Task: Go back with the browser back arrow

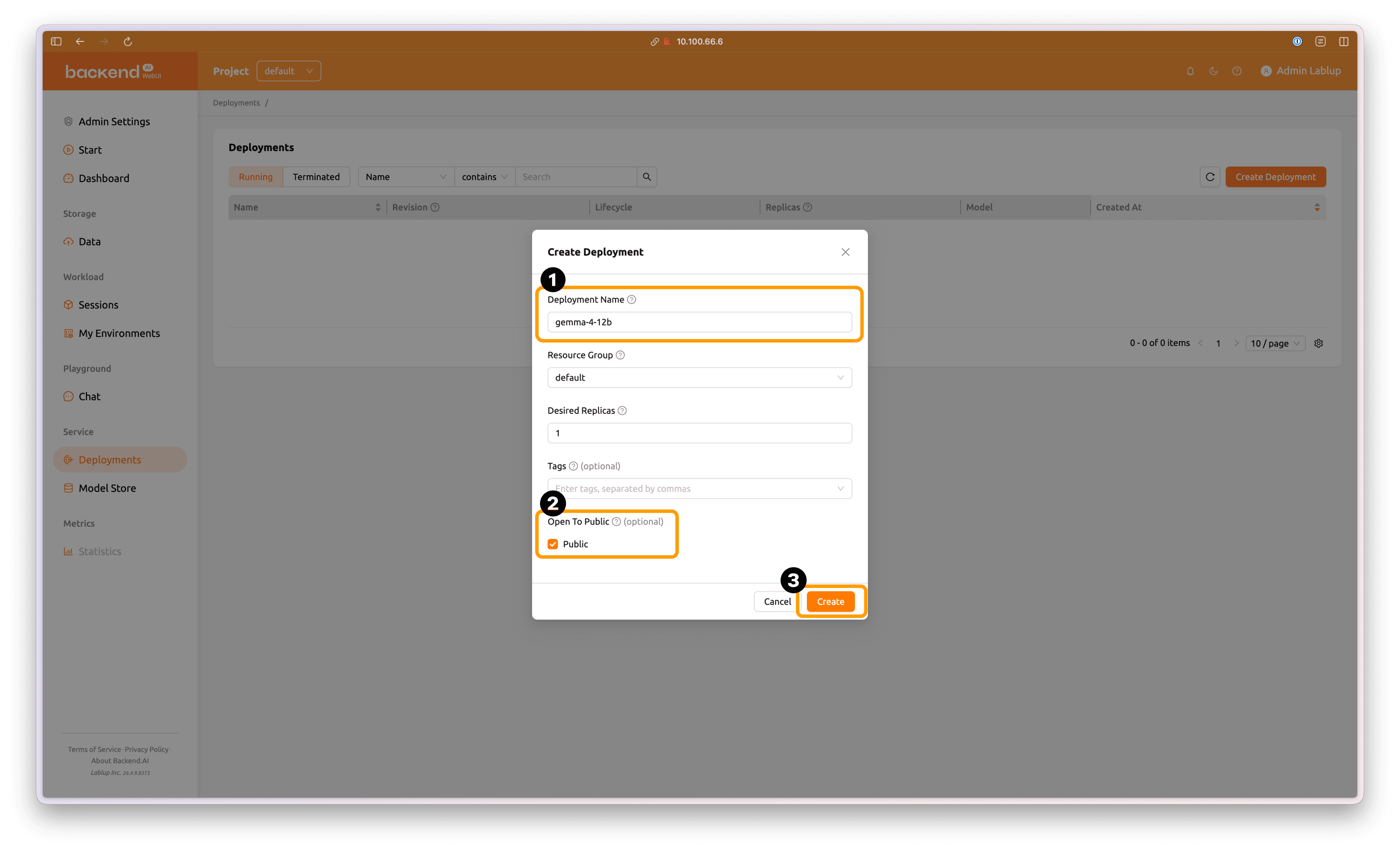Action: coord(80,41)
